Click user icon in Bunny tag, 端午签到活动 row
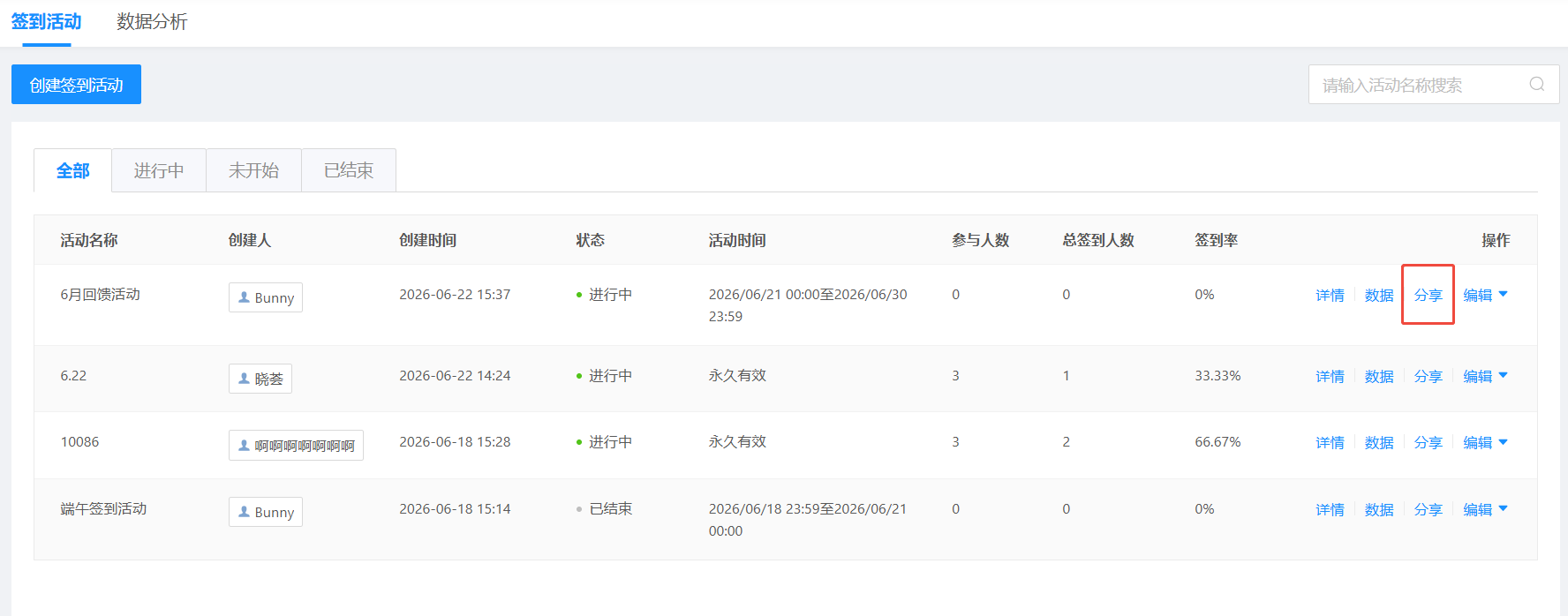 tap(245, 512)
